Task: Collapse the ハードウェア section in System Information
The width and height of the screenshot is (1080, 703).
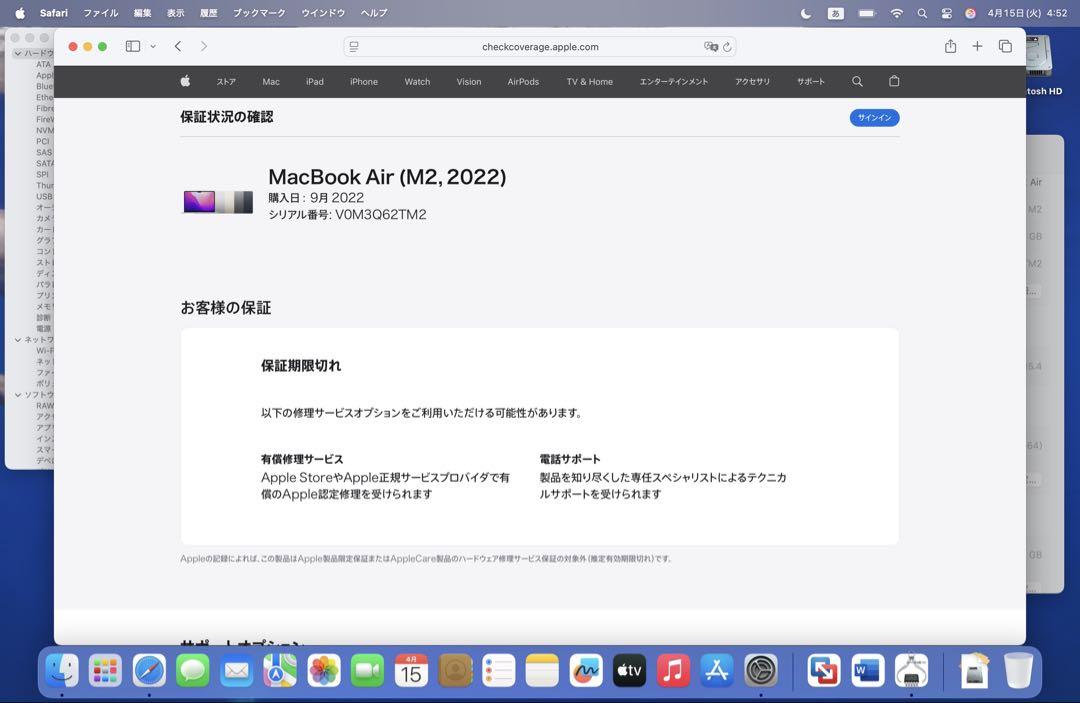Action: click(x=18, y=53)
